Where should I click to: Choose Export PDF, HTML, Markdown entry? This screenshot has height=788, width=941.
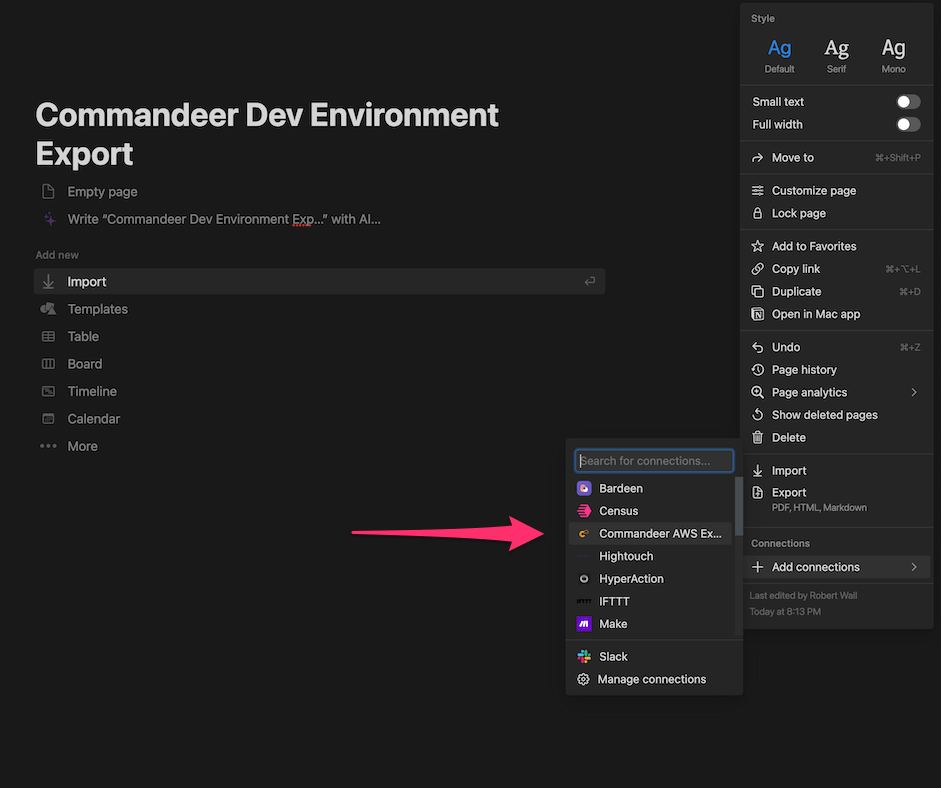[836, 499]
